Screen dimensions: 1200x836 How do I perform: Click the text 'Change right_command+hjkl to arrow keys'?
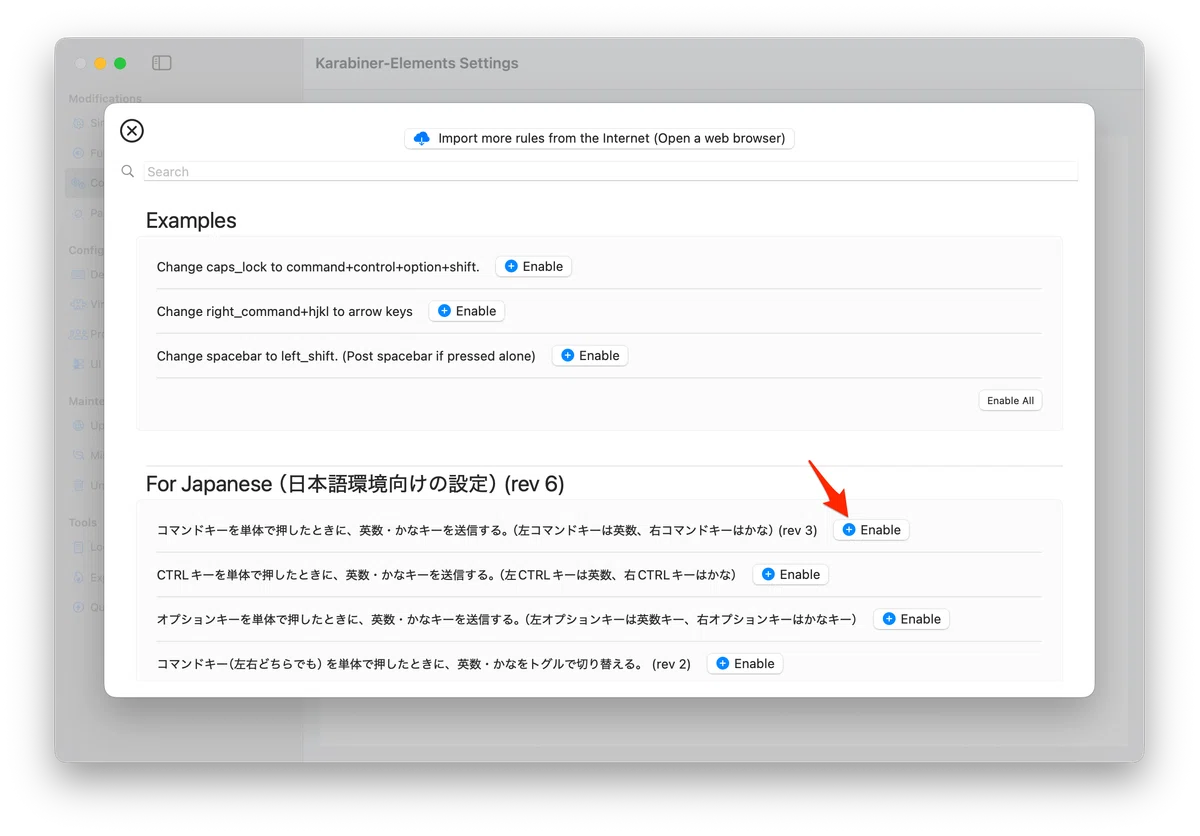pos(285,311)
